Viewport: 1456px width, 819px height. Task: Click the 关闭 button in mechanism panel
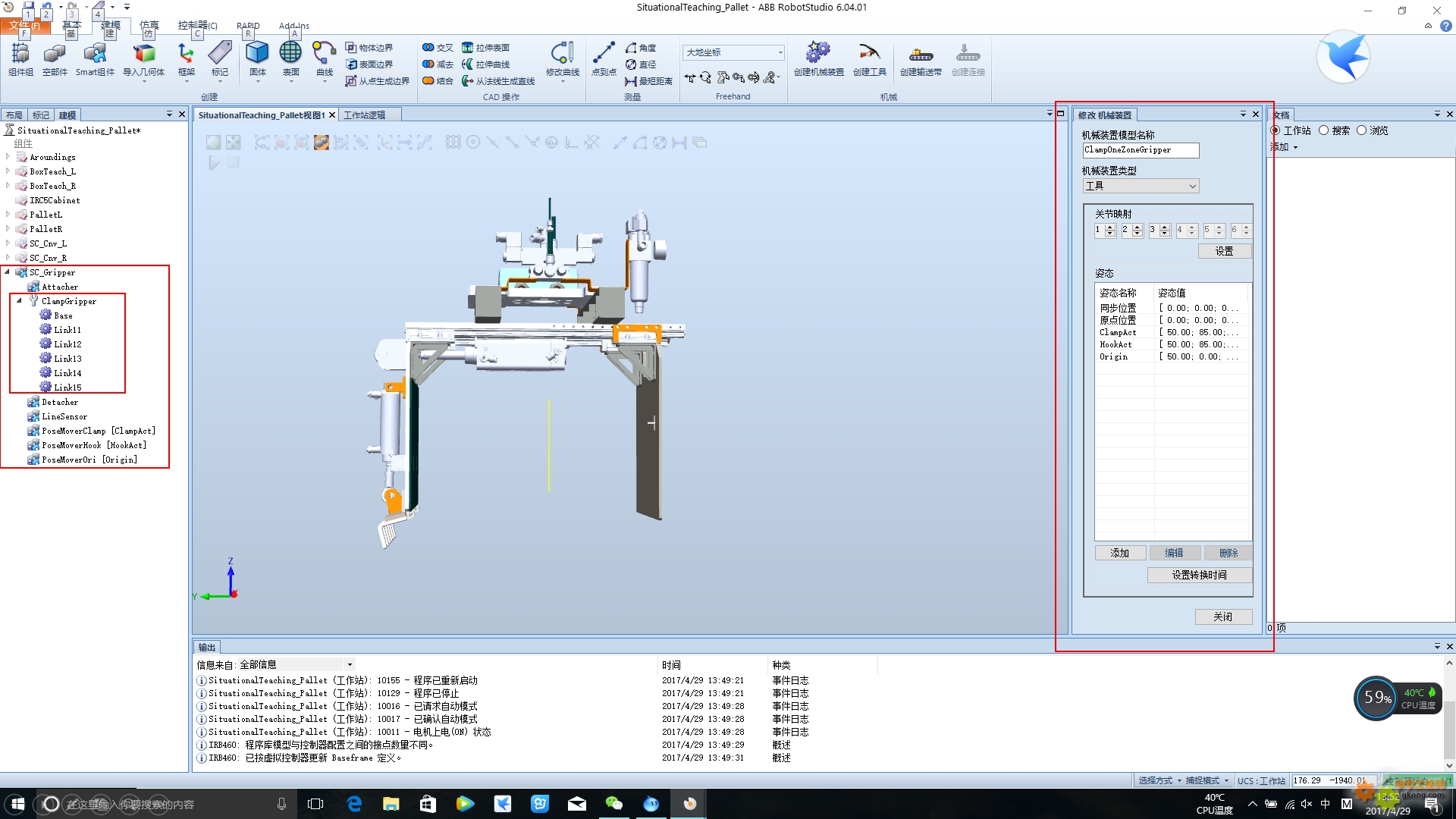point(1223,617)
